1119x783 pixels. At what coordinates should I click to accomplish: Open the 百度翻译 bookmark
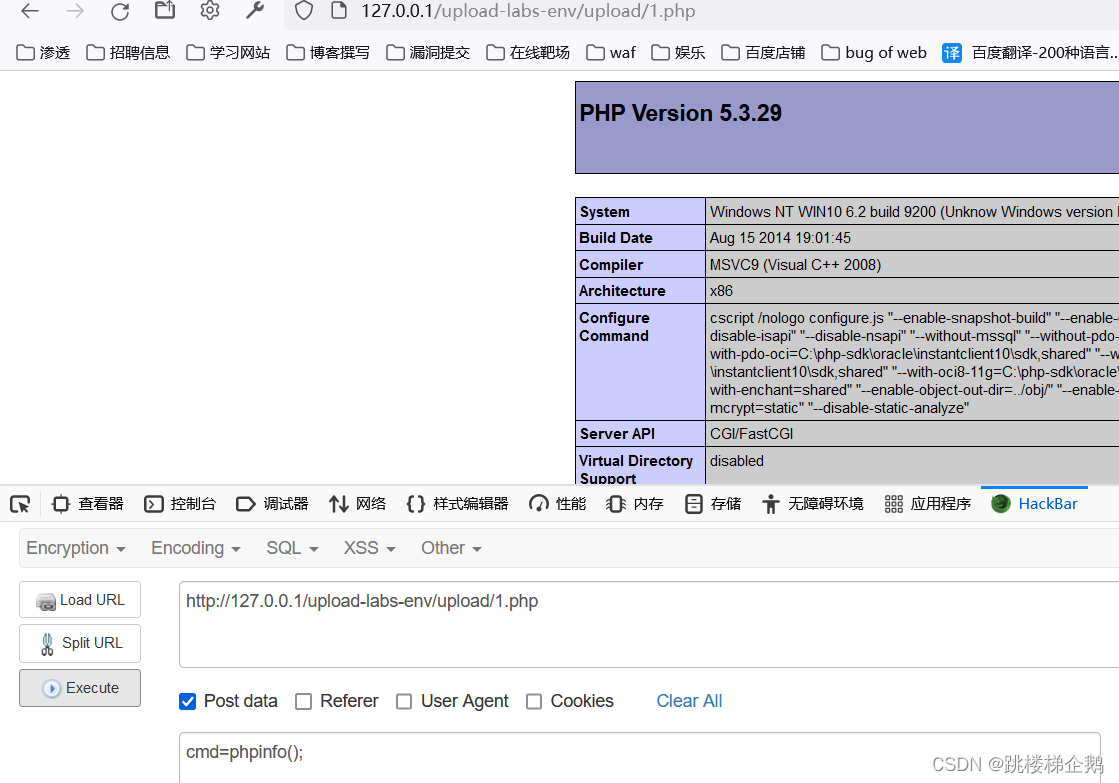tap(1030, 53)
